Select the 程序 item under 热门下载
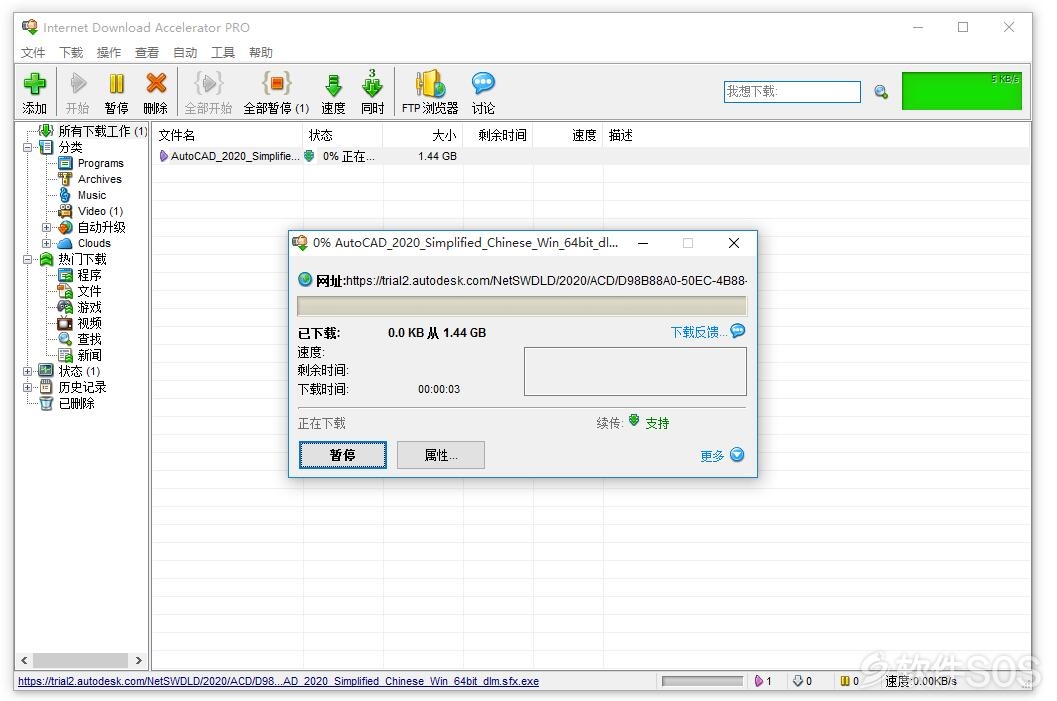The image size is (1057, 701). 90,275
